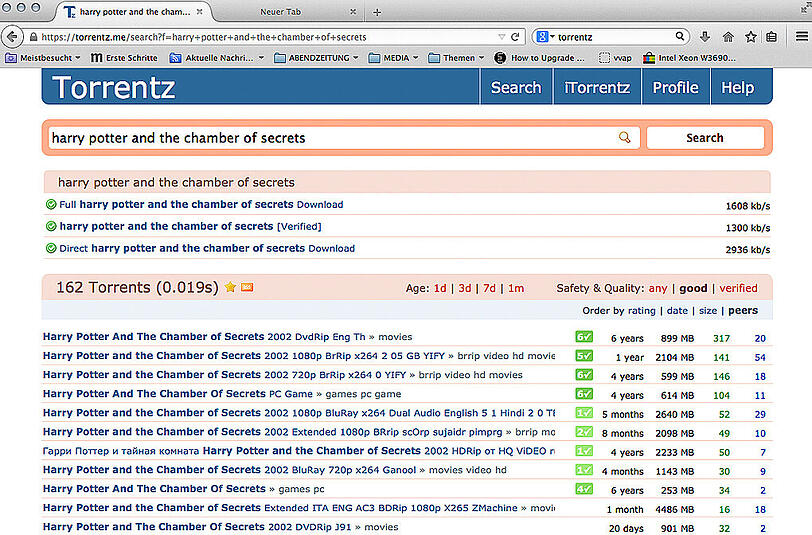This screenshot has width=812, height=535.
Task: Order results by rating
Action: tap(642, 311)
